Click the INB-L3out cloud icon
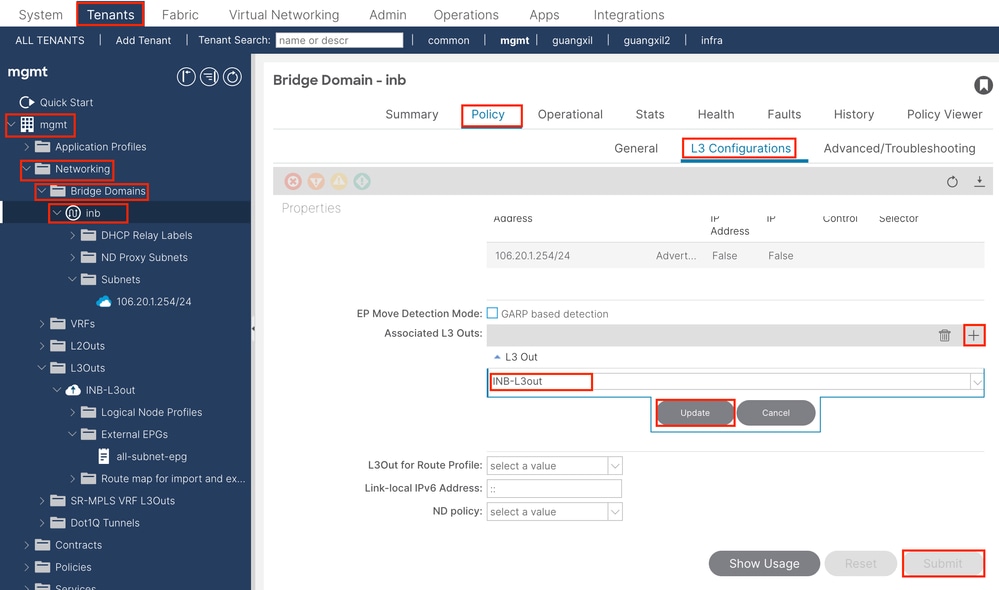Viewport: 999px width, 590px height. (x=73, y=390)
